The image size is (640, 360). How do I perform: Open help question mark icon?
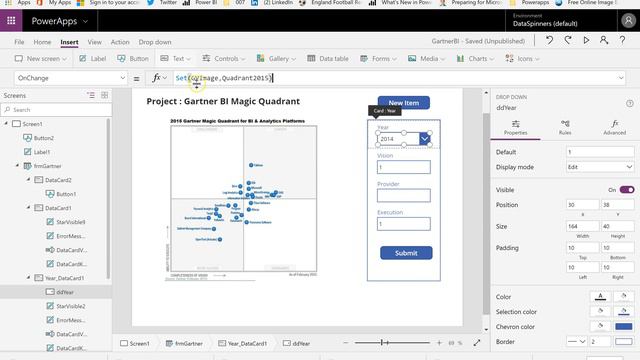tap(622, 40)
